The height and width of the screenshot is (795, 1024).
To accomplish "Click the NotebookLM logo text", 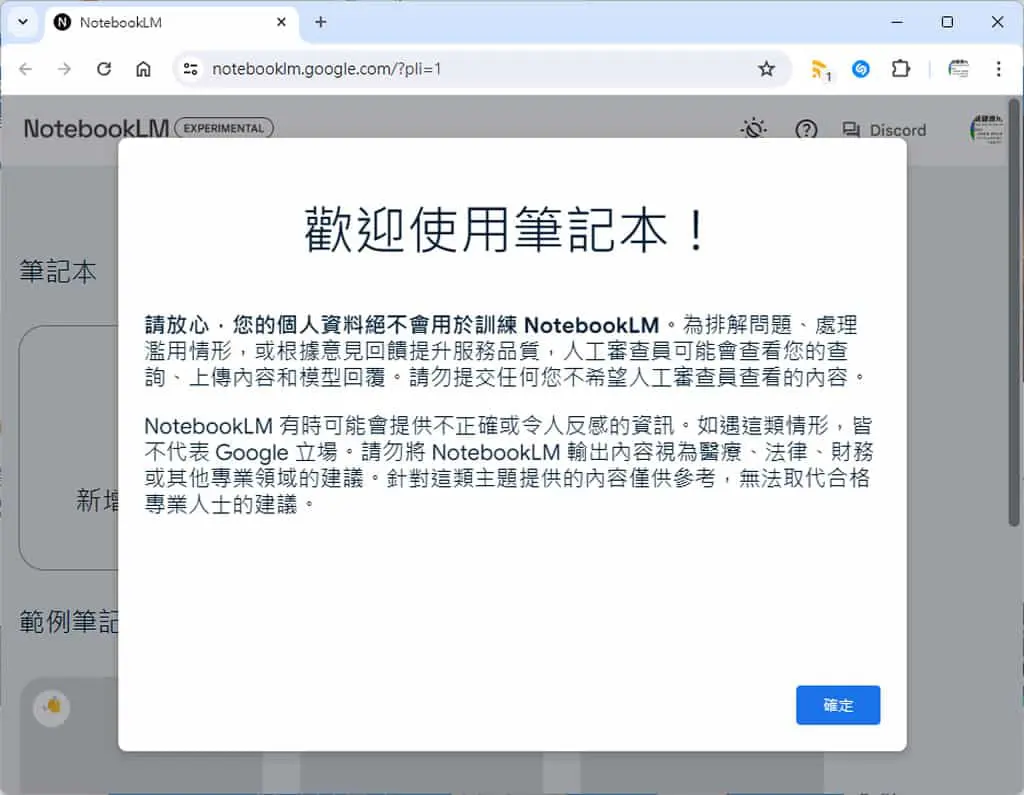I will (96, 129).
